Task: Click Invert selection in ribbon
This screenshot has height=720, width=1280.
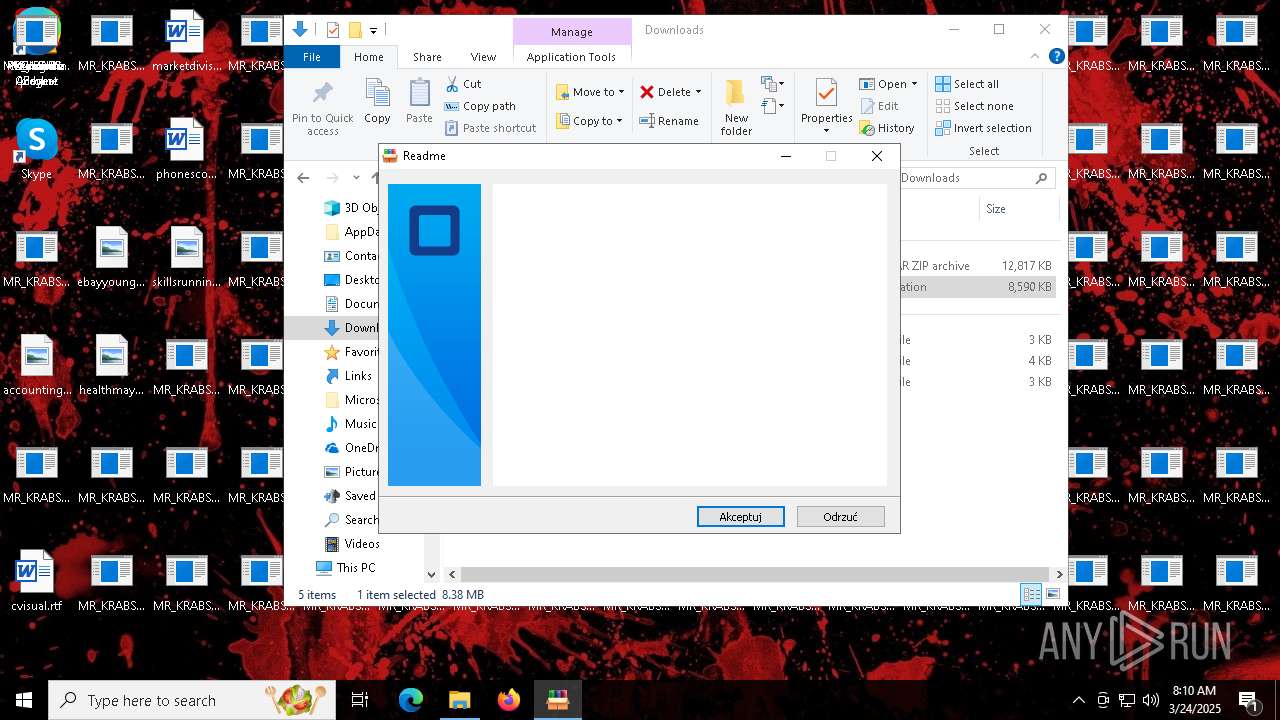Action: point(983,128)
